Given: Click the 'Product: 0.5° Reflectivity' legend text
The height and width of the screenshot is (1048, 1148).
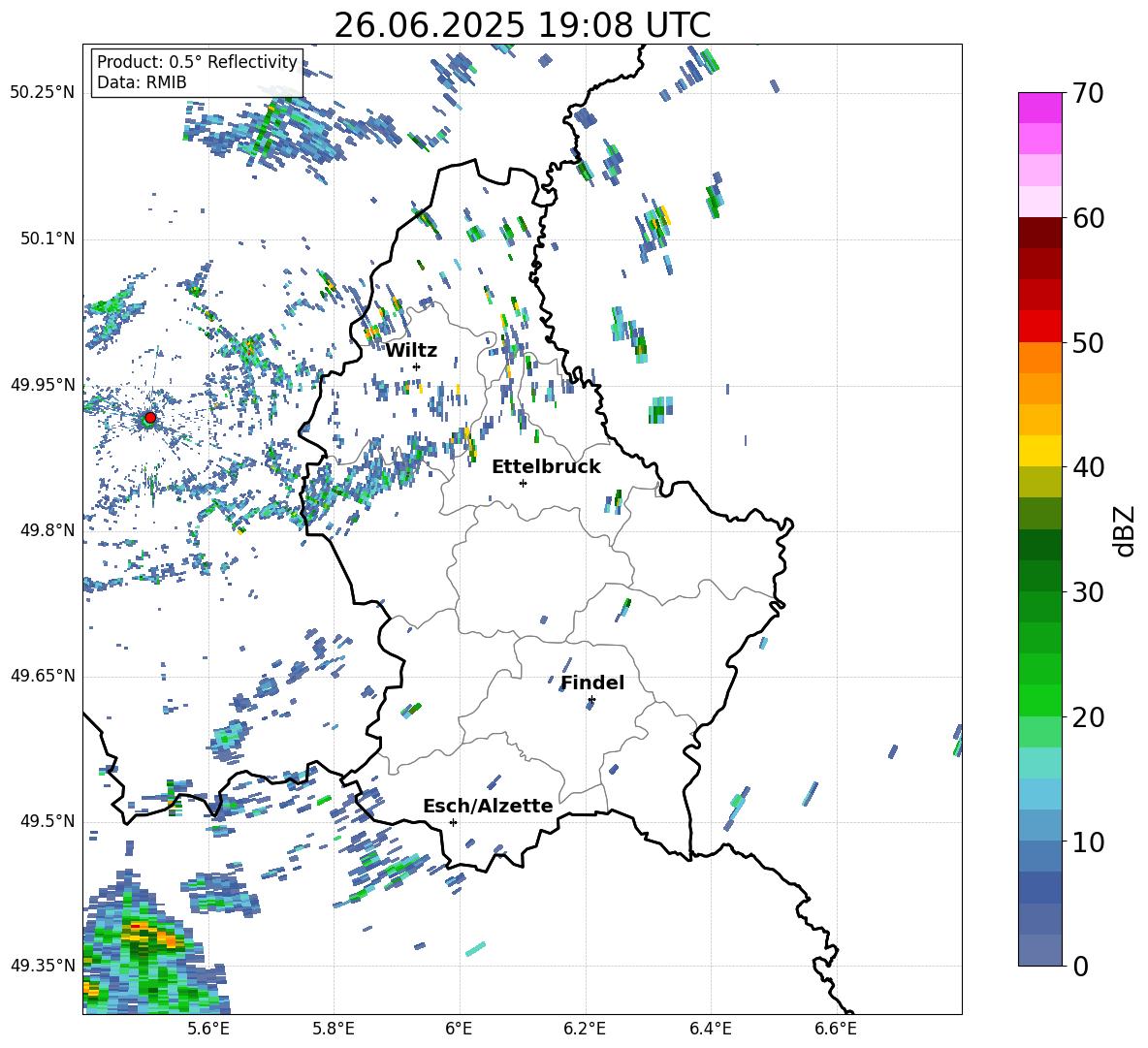Looking at the screenshot, I should click(197, 61).
